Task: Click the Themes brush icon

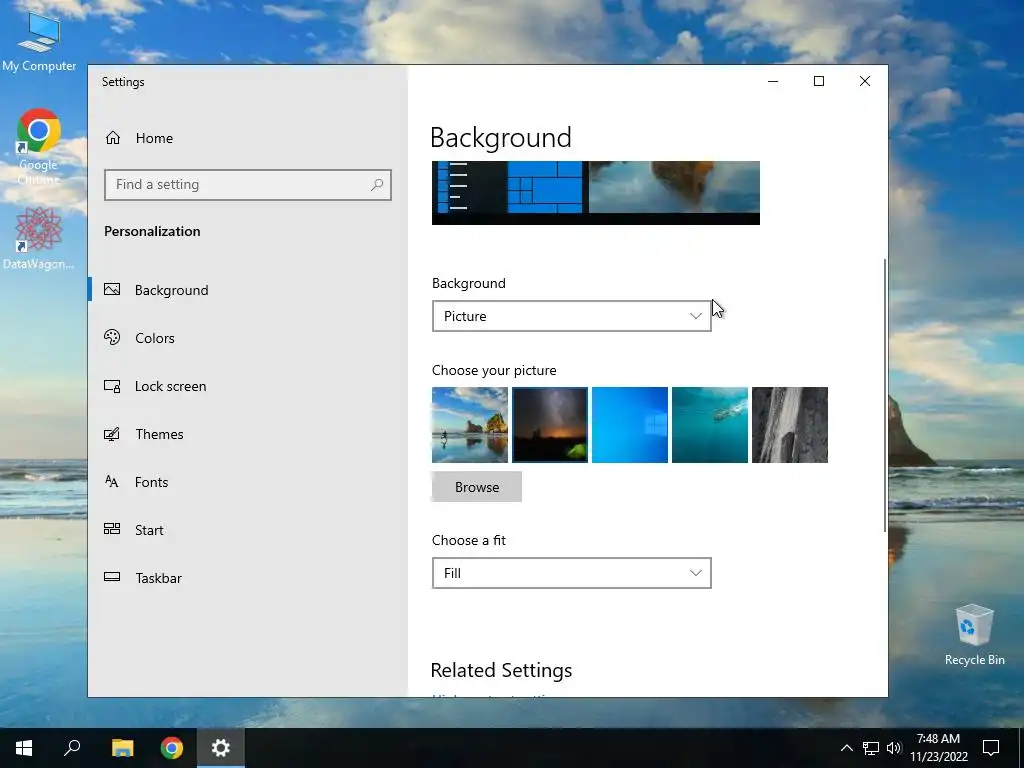Action: 112,434
